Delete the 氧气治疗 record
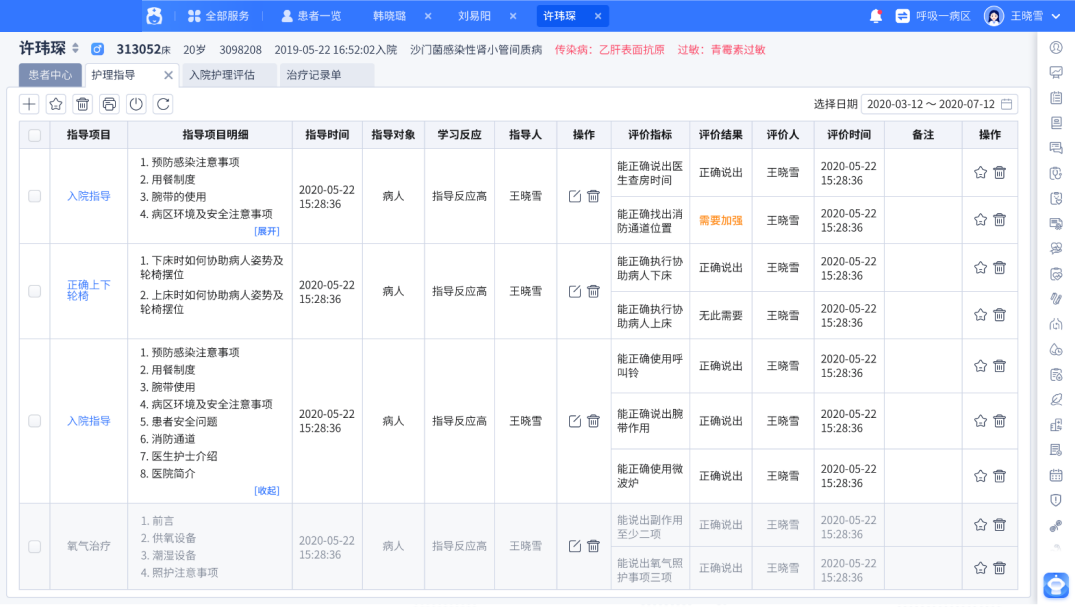Viewport: 1075px width, 607px height. (x=594, y=546)
